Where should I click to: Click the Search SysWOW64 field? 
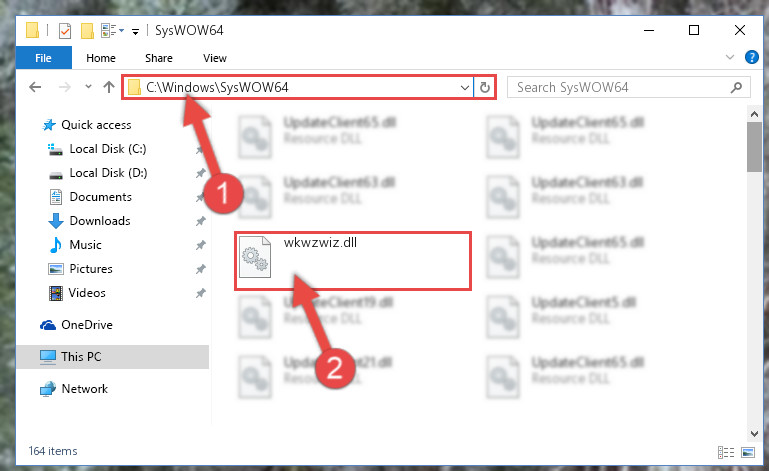click(x=621, y=87)
